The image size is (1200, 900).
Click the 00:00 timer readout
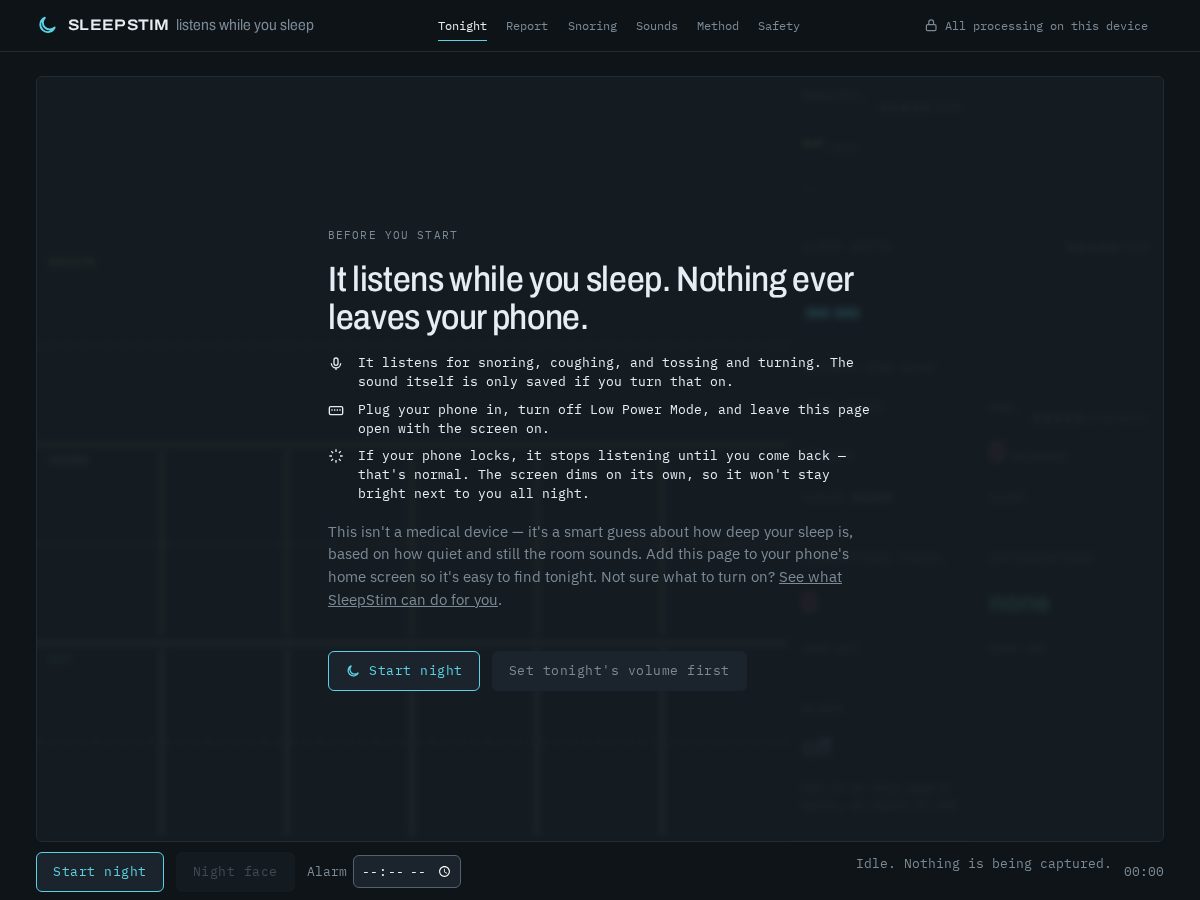(1144, 872)
